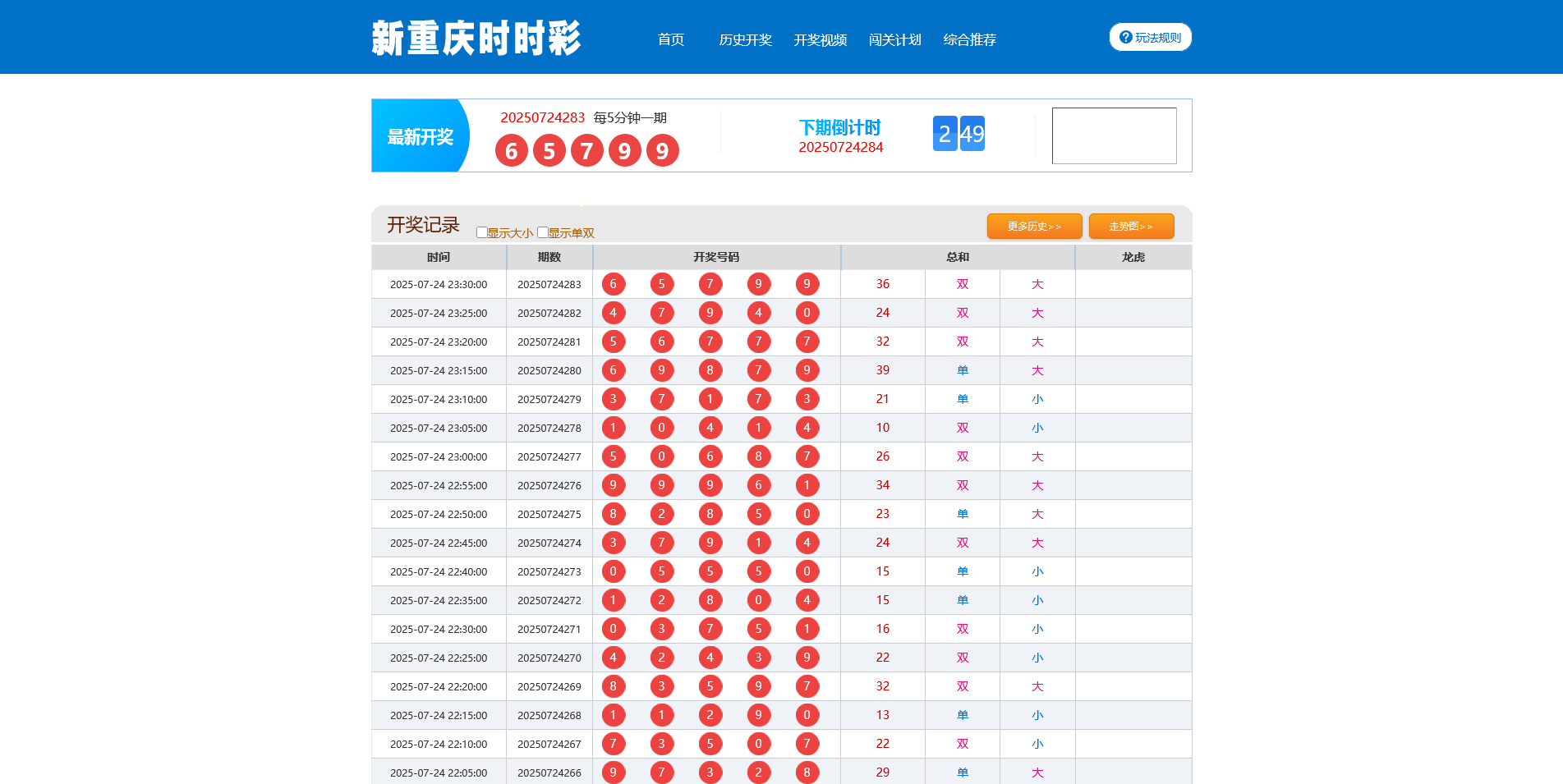The image size is (1563, 784).
Task: Open 综合推荐 from the top navigation
Action: click(x=970, y=39)
